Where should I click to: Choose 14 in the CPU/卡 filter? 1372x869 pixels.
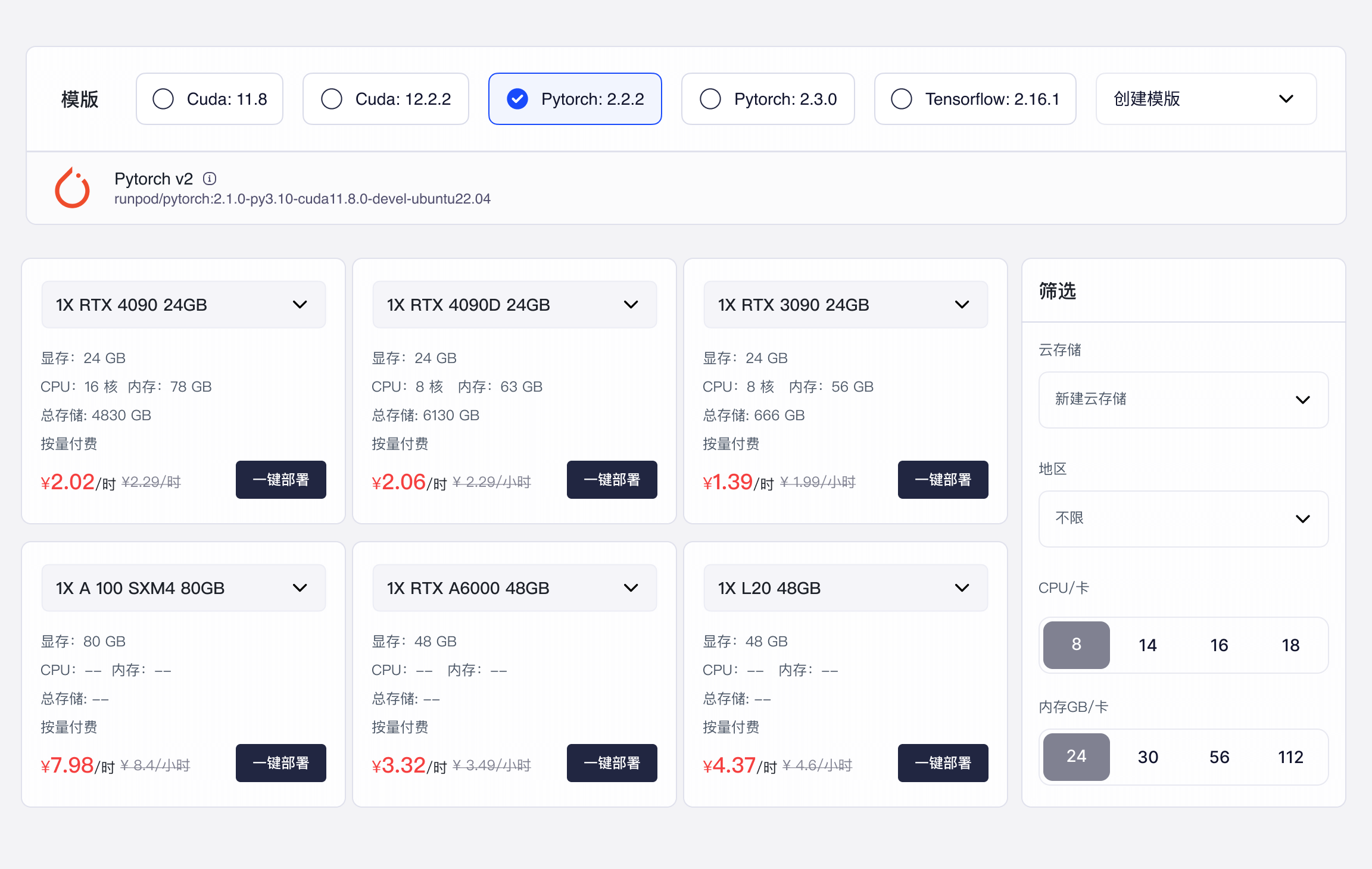pyautogui.click(x=1148, y=645)
